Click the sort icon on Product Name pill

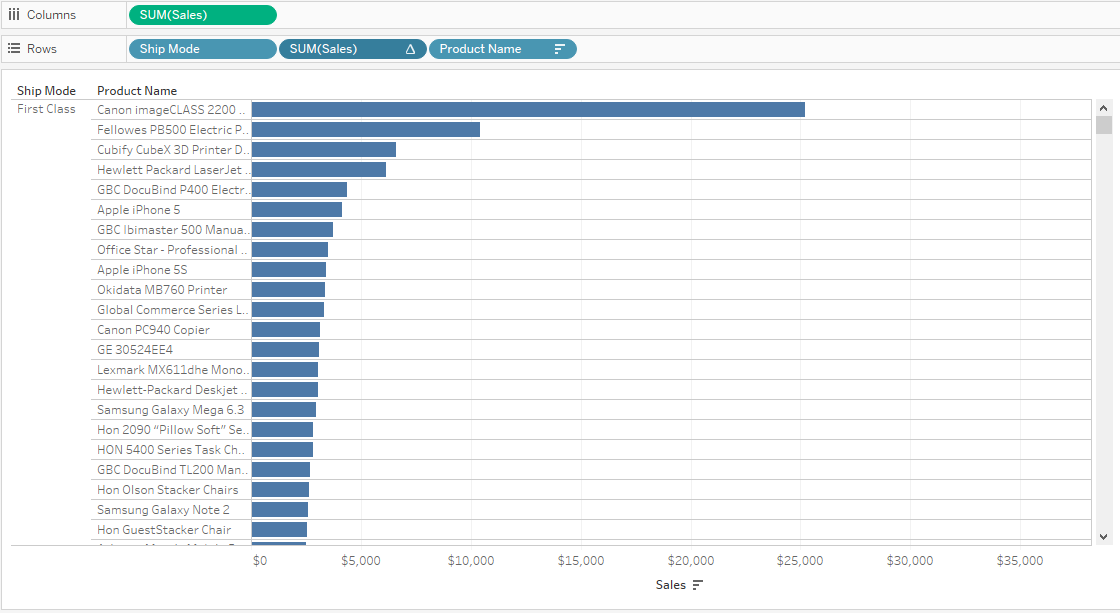click(560, 49)
